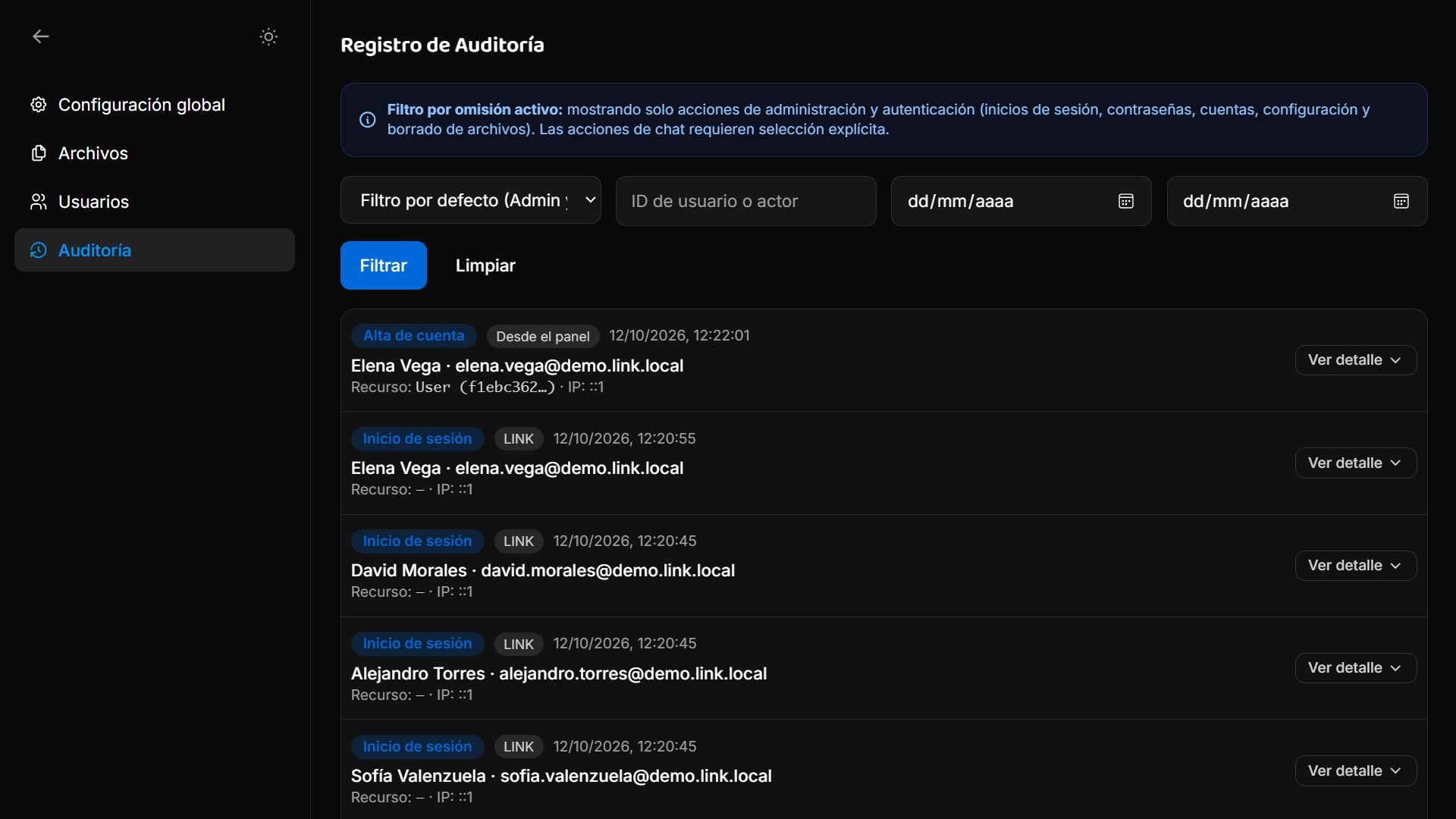Click the info icon in filter banner
This screenshot has width=1456, height=819.
point(367,120)
